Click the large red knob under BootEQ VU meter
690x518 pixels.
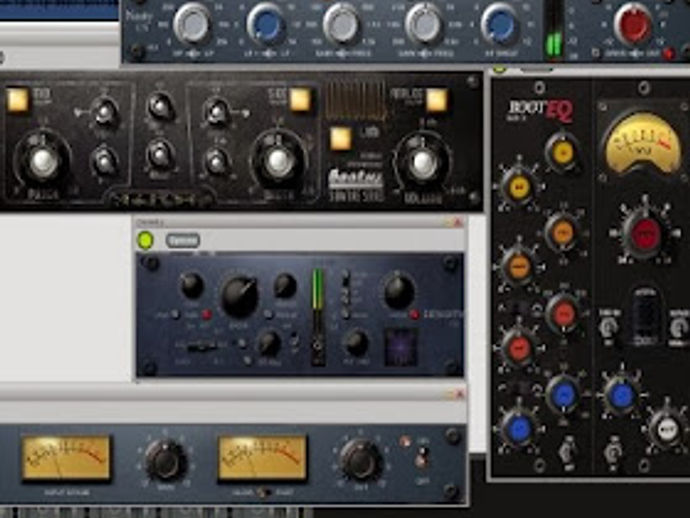tap(646, 232)
